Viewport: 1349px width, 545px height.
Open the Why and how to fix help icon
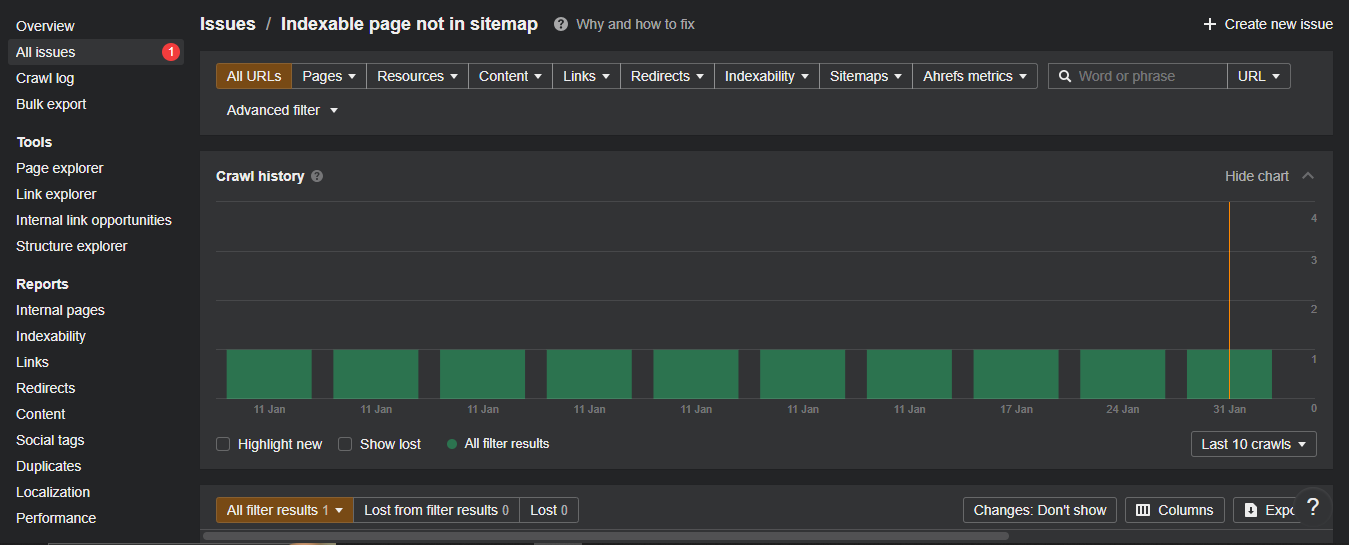tap(561, 24)
